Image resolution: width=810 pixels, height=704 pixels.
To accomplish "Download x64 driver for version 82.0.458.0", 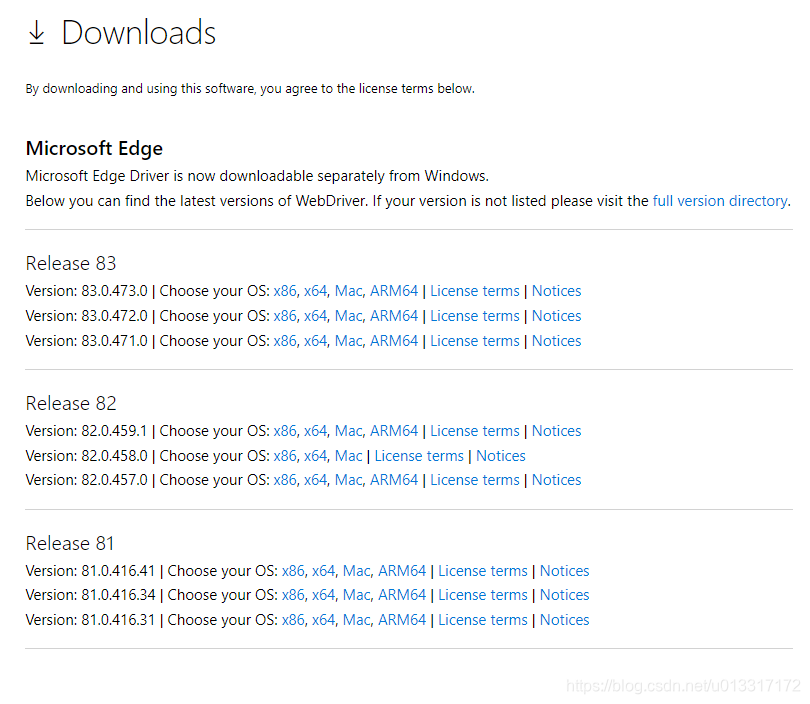I will (x=316, y=456).
